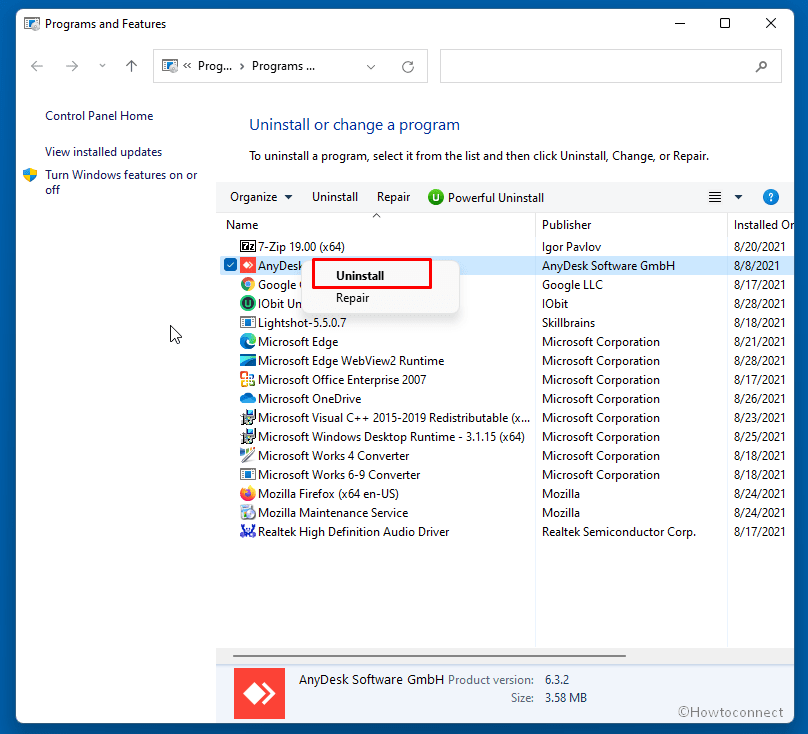Open the recent locations dropdown
Viewport: 808px width, 734px height.
(102, 66)
